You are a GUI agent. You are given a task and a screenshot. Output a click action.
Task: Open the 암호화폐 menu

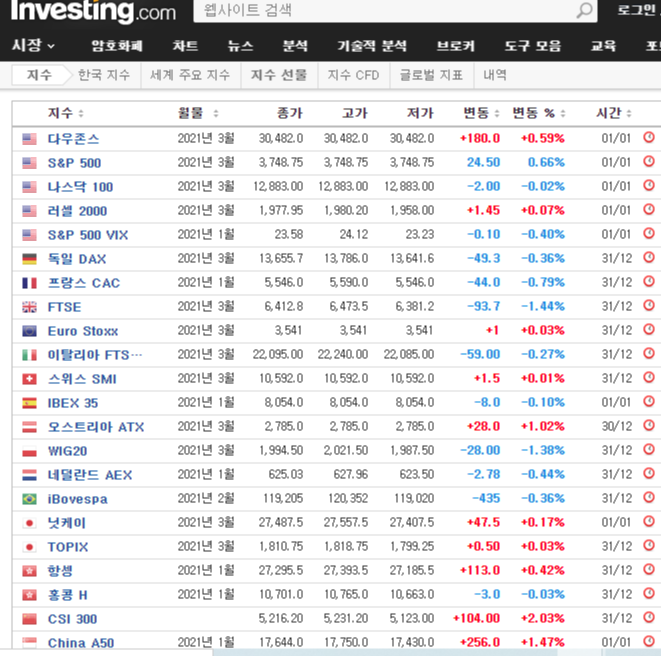point(117,46)
